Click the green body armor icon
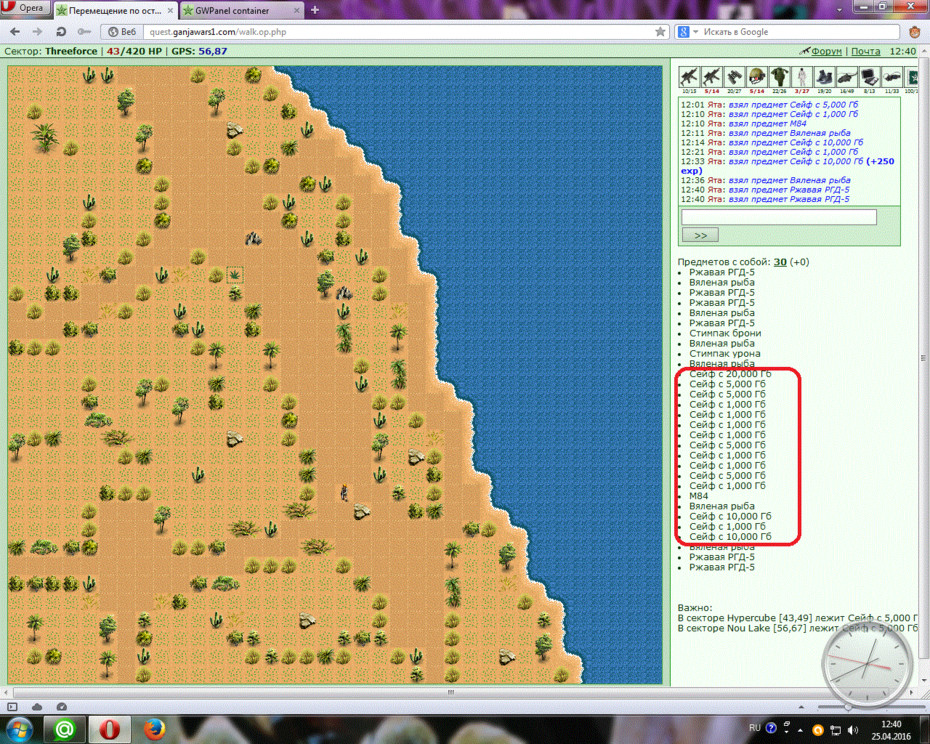The height and width of the screenshot is (744, 930). 779,77
